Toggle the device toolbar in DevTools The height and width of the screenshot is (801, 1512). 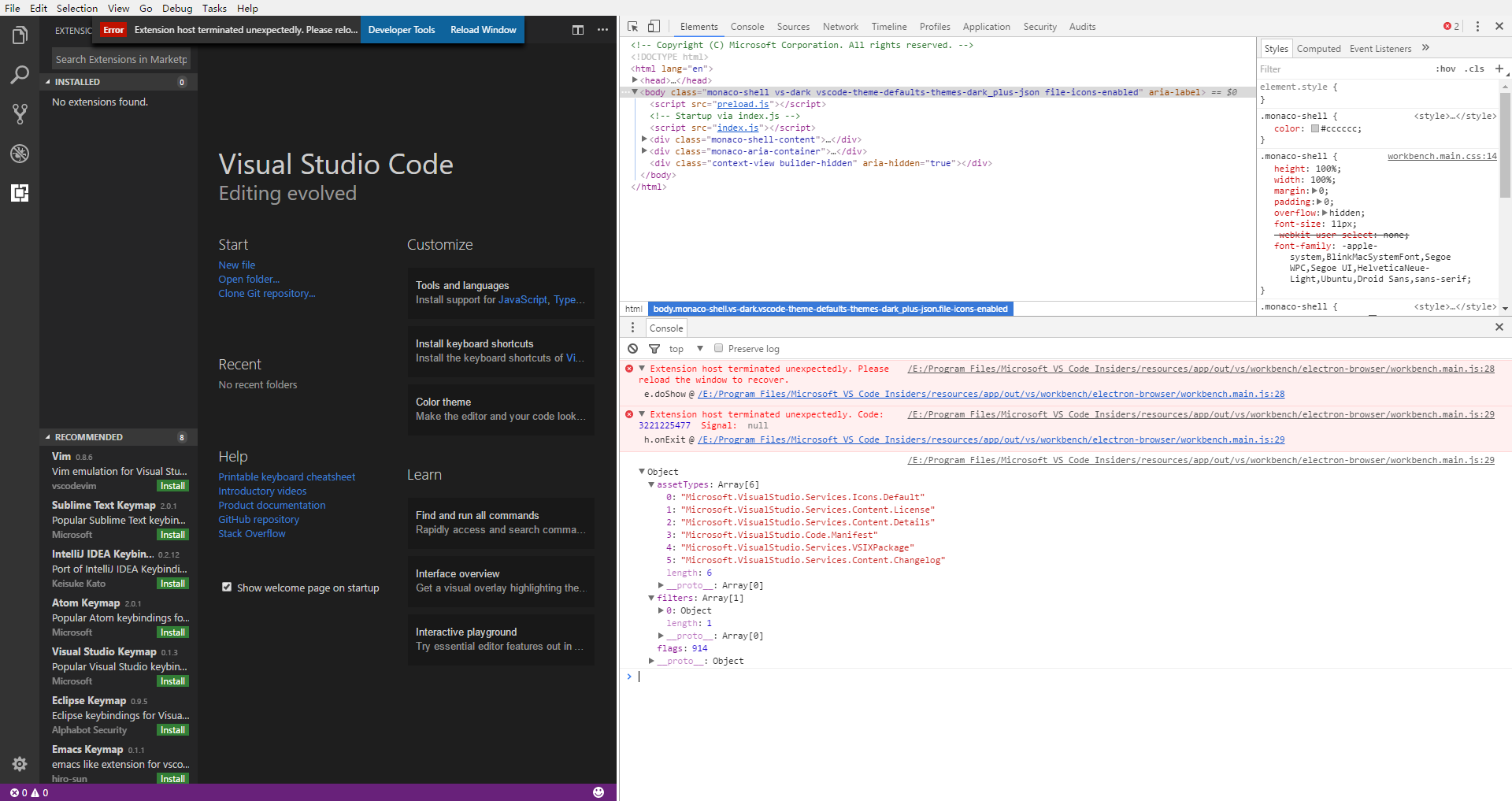click(x=654, y=26)
